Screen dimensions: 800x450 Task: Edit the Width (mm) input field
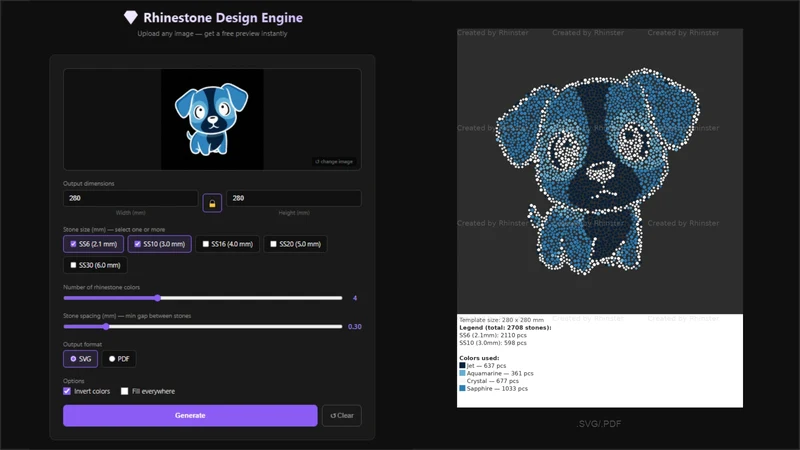(x=131, y=198)
